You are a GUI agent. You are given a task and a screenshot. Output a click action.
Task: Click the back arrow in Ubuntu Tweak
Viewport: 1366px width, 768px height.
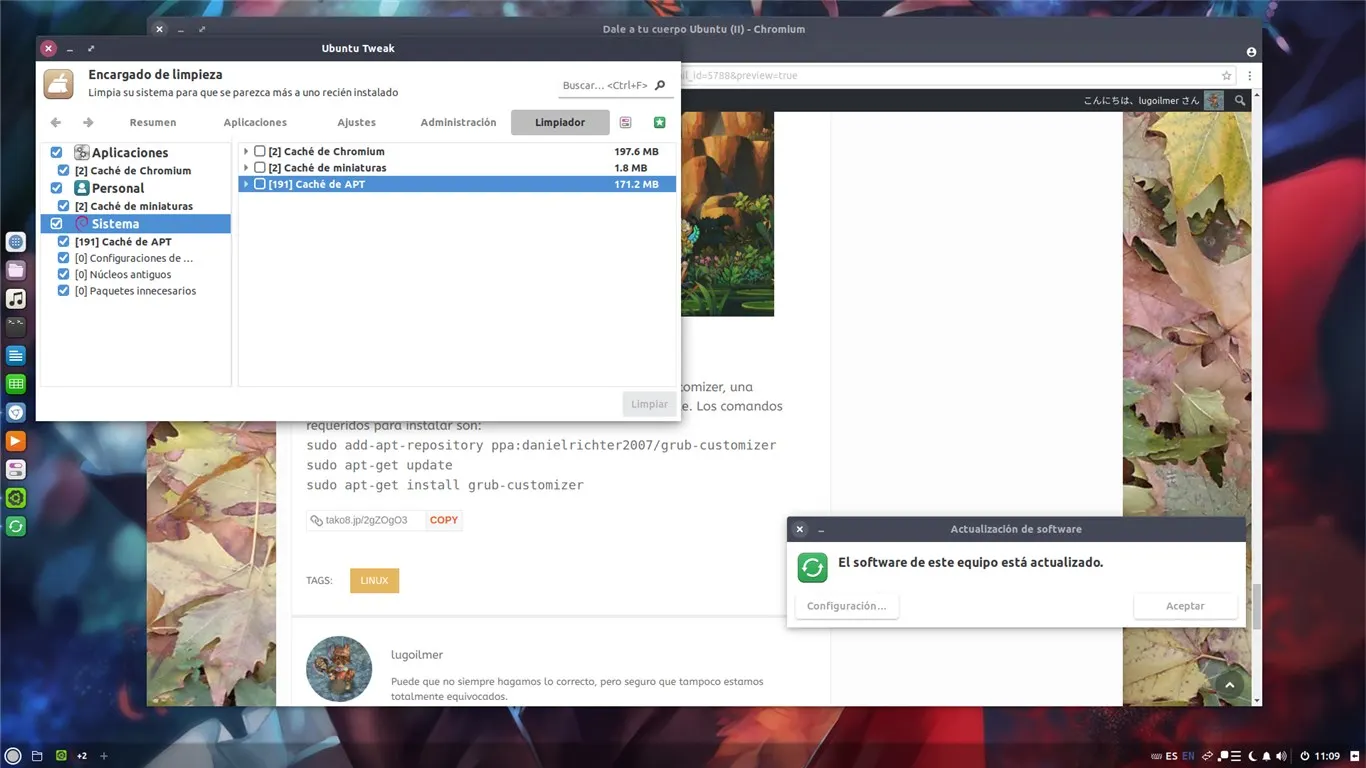(56, 122)
